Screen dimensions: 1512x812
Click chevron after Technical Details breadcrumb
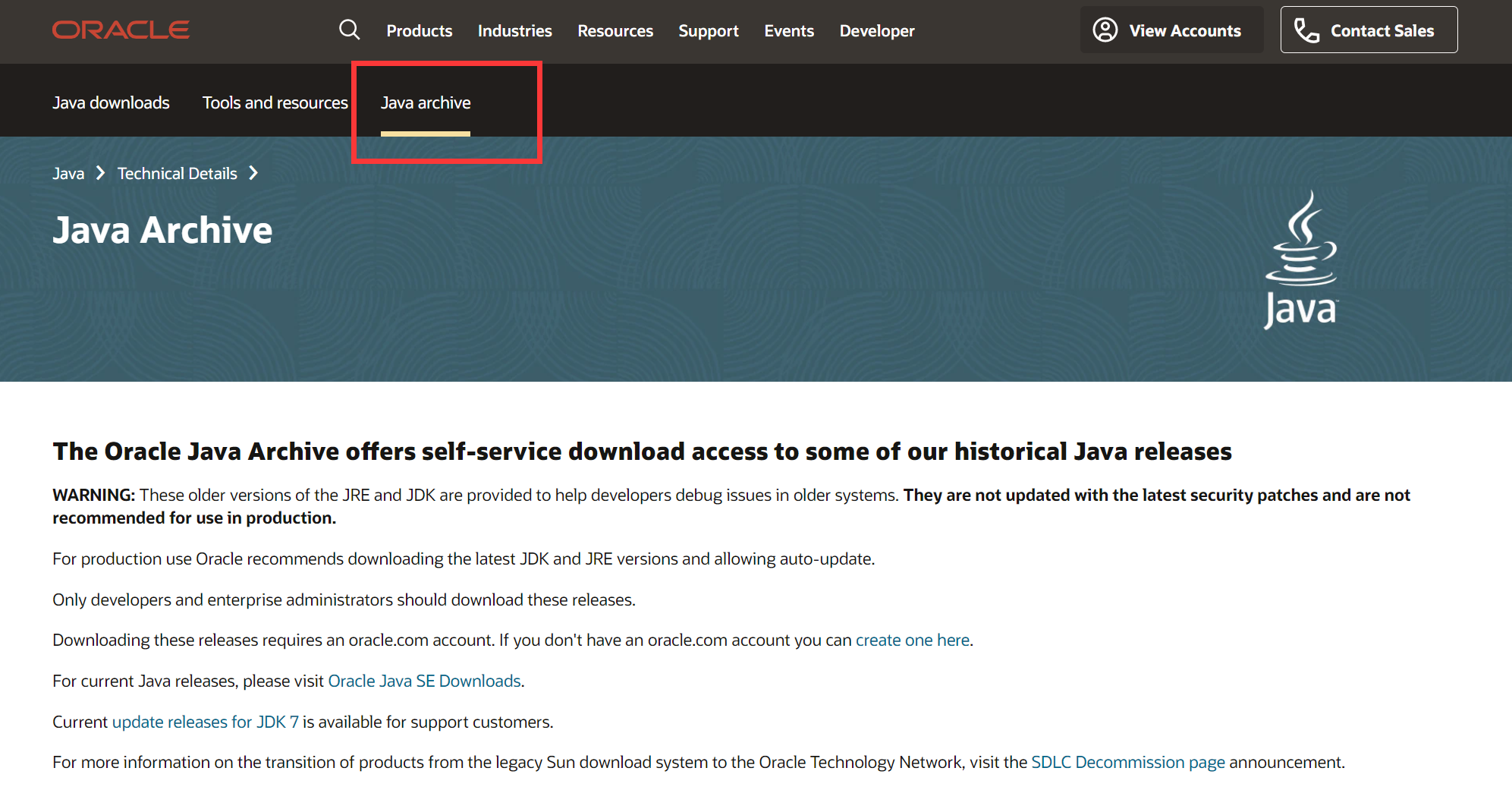pos(253,173)
